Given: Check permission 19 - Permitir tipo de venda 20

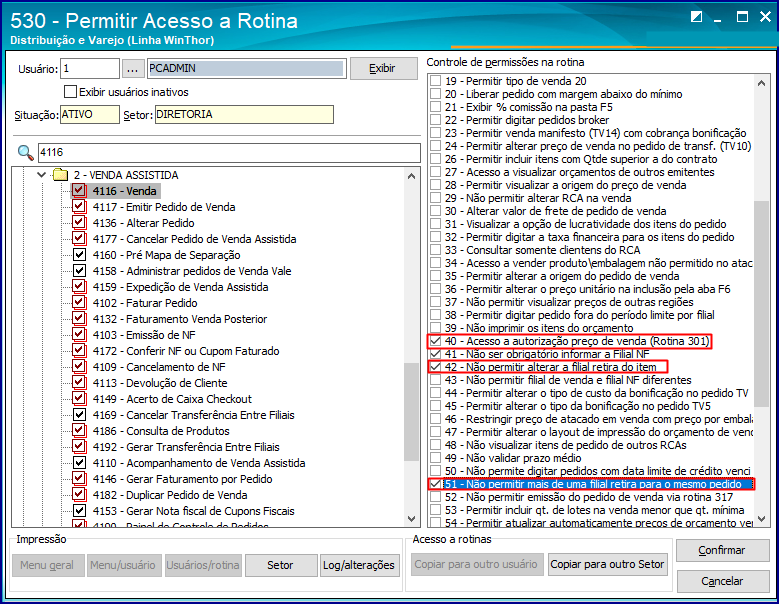Looking at the screenshot, I should coord(436,81).
